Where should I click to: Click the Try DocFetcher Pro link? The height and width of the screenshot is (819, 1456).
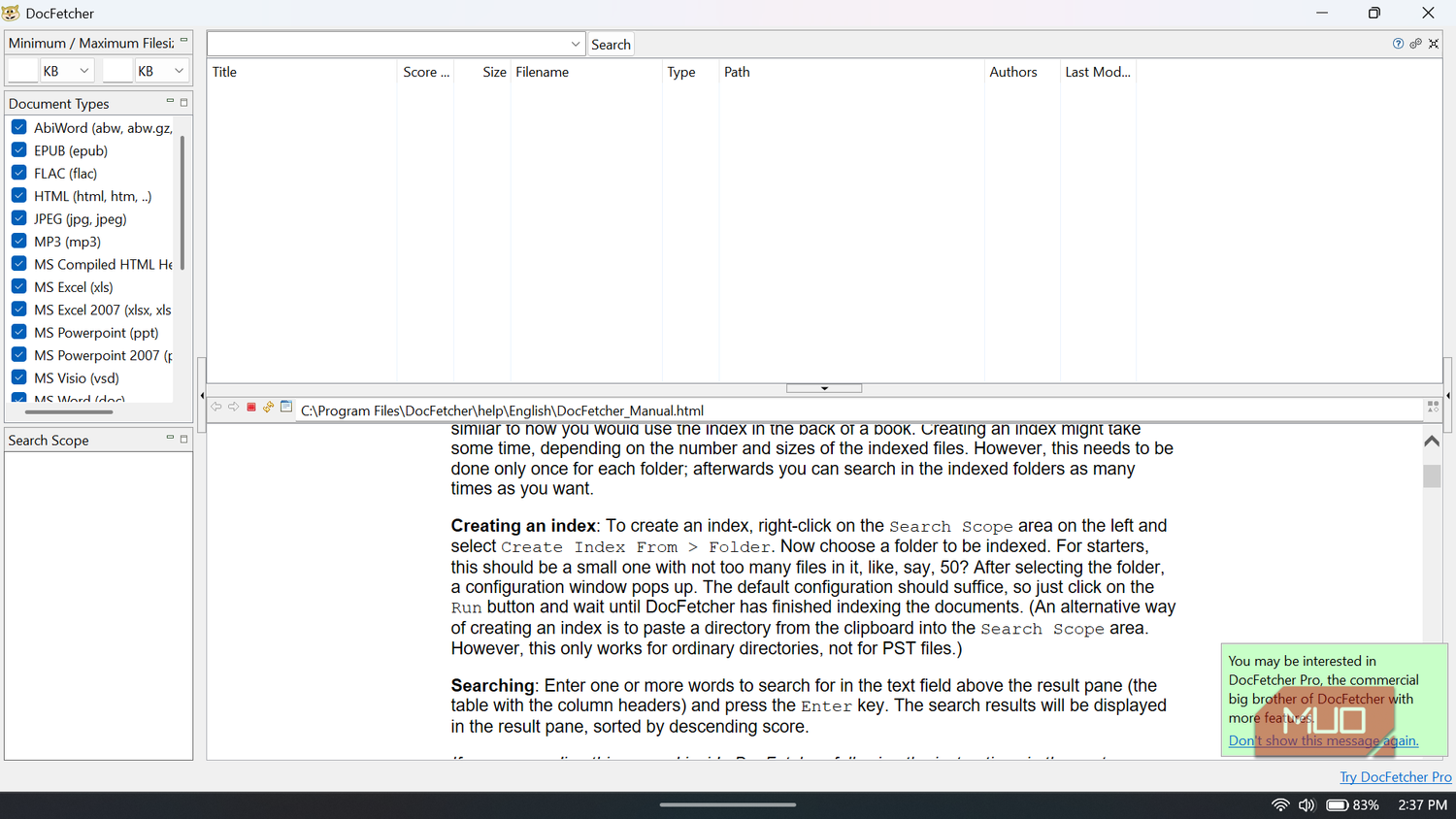1396,777
